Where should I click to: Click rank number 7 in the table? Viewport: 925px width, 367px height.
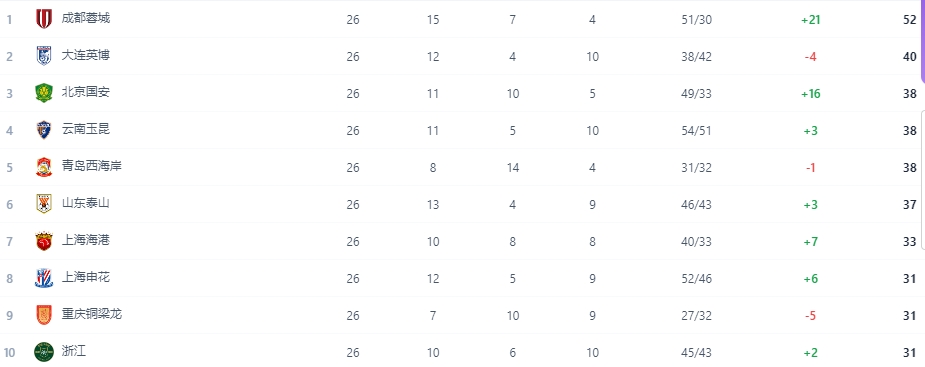9,242
